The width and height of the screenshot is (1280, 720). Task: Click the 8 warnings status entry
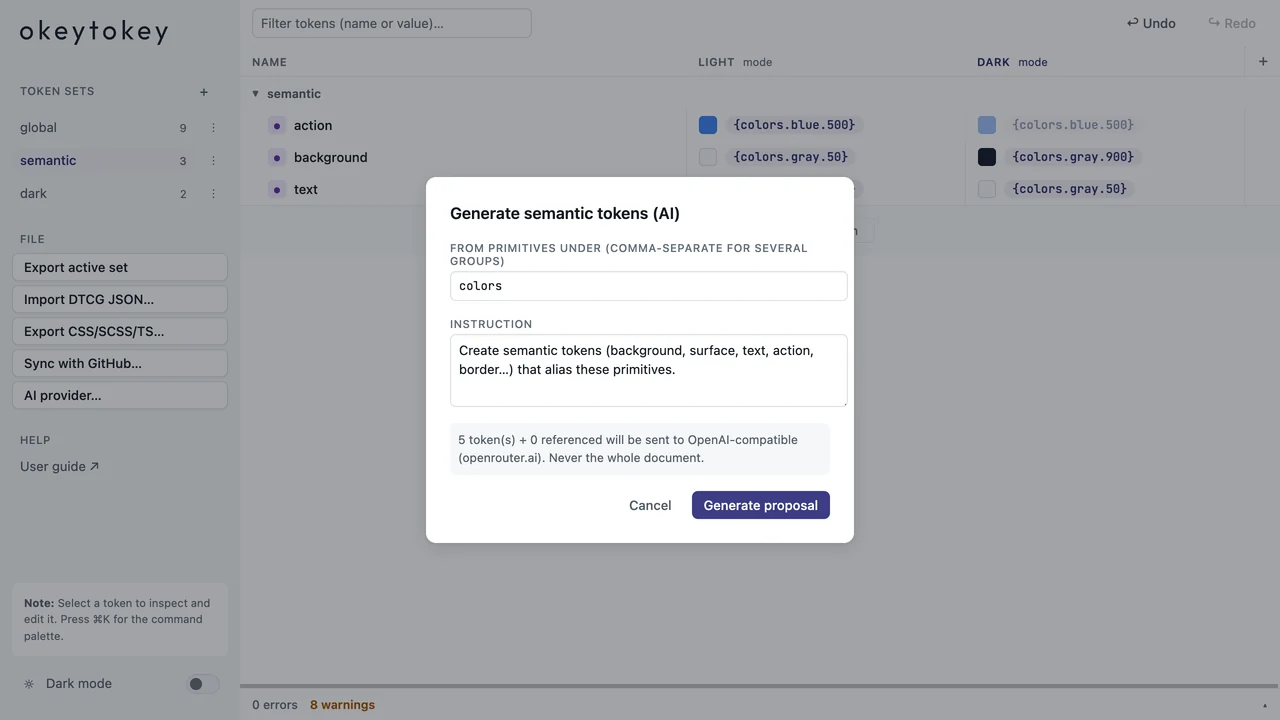342,705
